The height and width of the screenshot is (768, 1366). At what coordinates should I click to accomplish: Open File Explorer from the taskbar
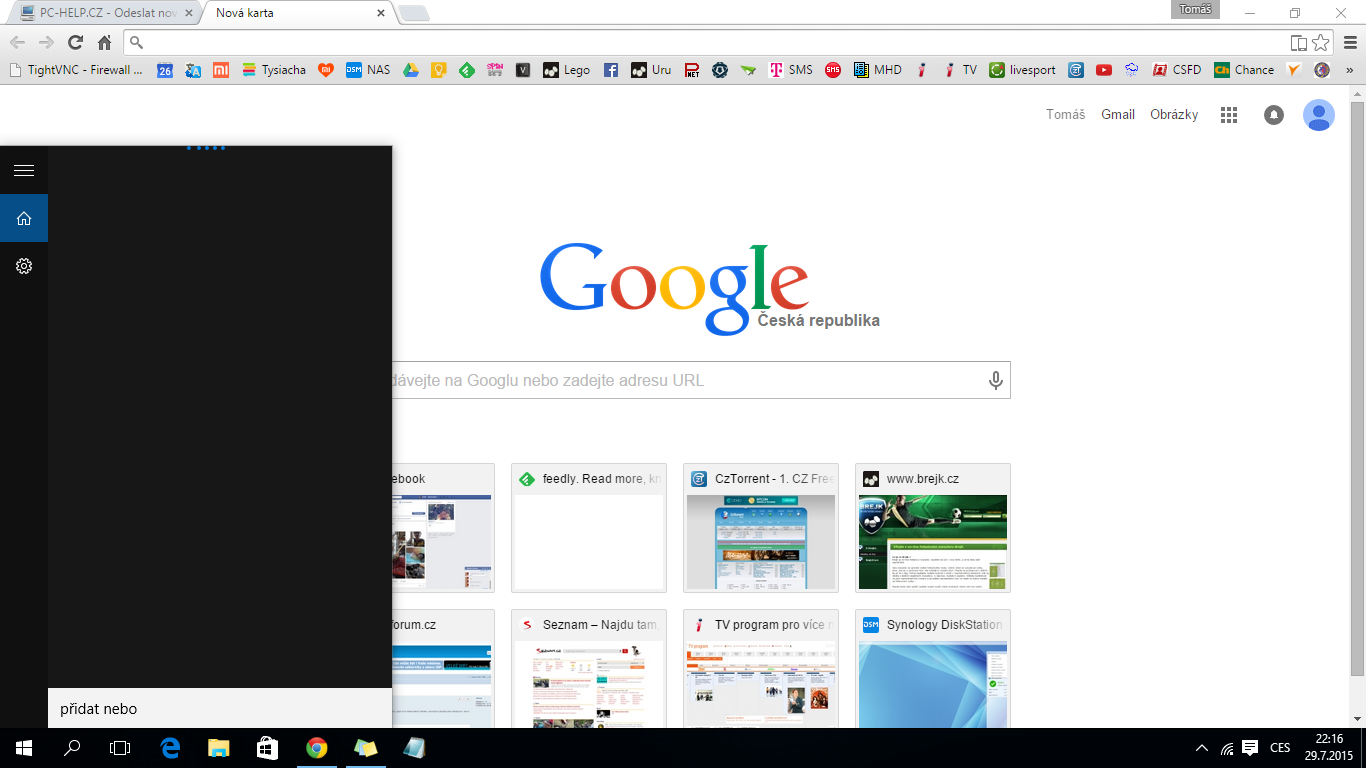pyautogui.click(x=219, y=748)
